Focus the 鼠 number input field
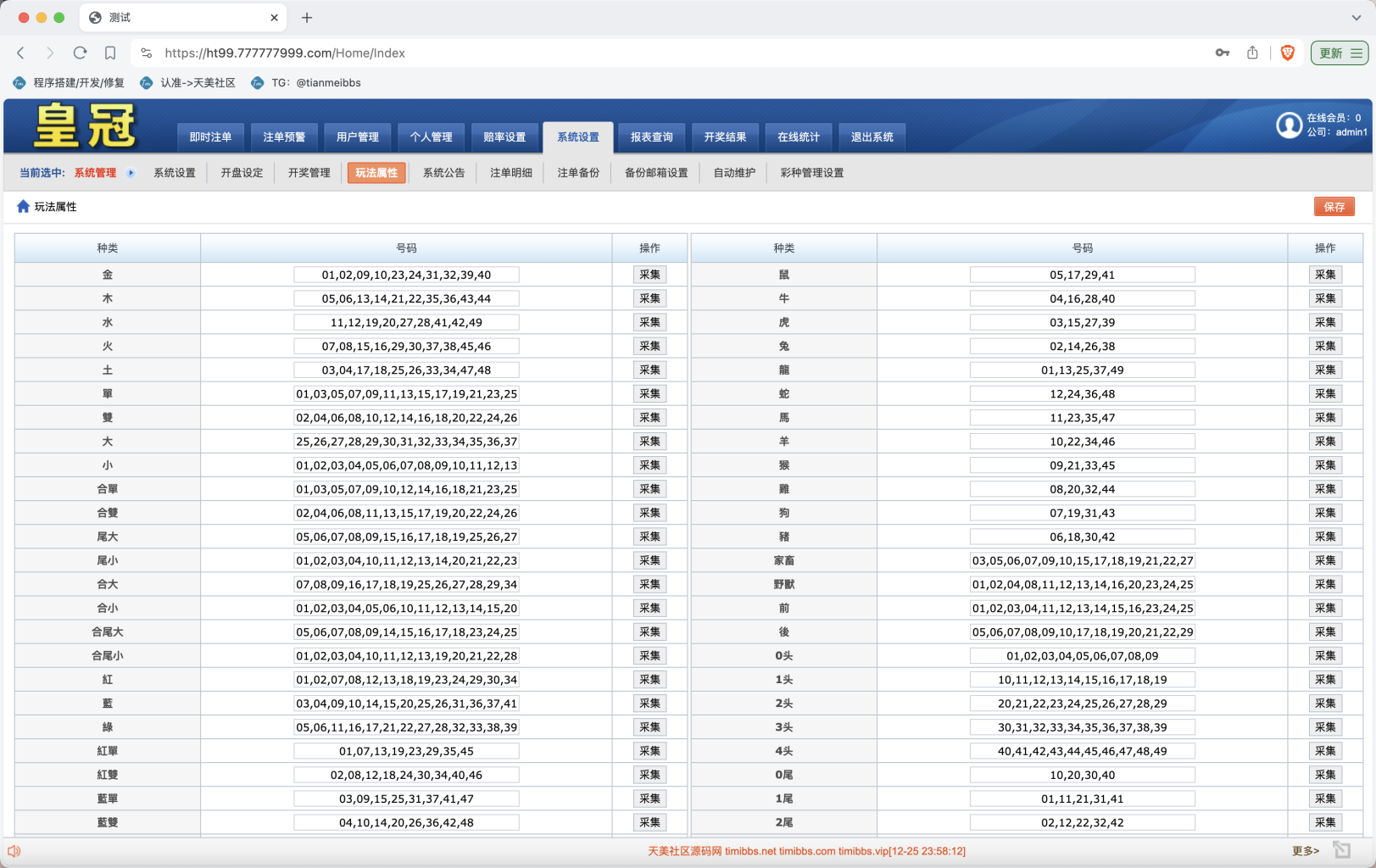This screenshot has height=868, width=1376. pyautogui.click(x=1082, y=275)
